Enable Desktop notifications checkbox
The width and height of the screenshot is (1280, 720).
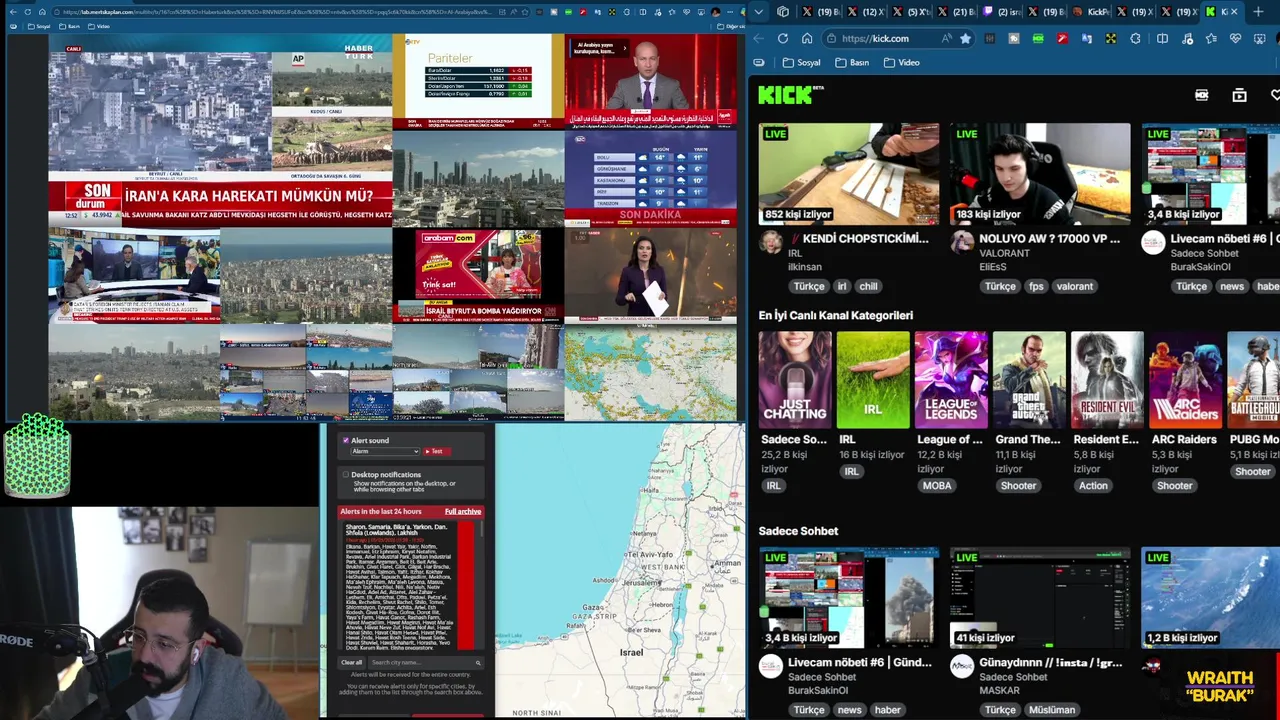346,475
